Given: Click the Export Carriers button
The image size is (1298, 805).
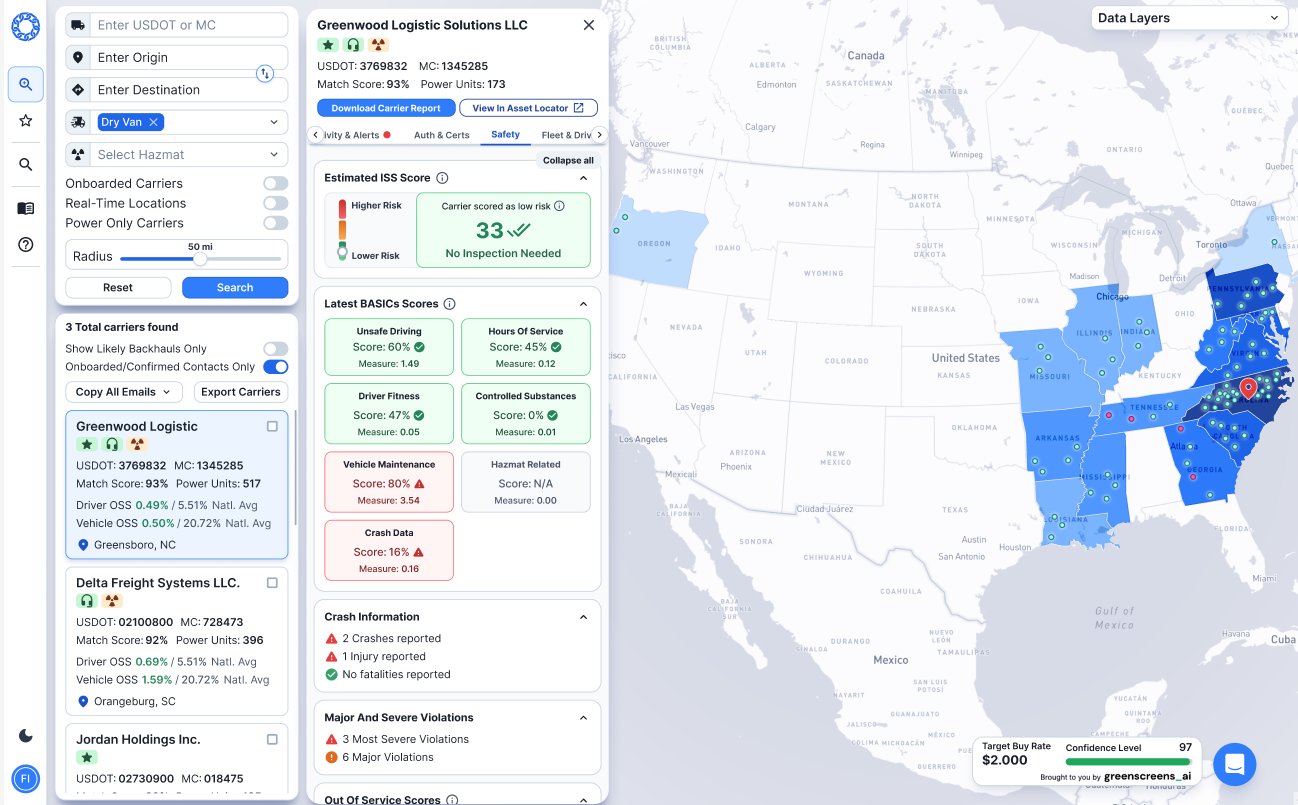Looking at the screenshot, I should click(241, 392).
